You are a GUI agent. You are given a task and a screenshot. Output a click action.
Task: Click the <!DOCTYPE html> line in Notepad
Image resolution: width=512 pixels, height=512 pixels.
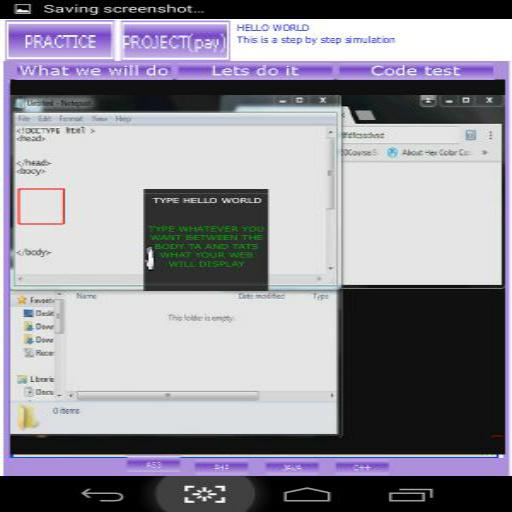pyautogui.click(x=56, y=130)
